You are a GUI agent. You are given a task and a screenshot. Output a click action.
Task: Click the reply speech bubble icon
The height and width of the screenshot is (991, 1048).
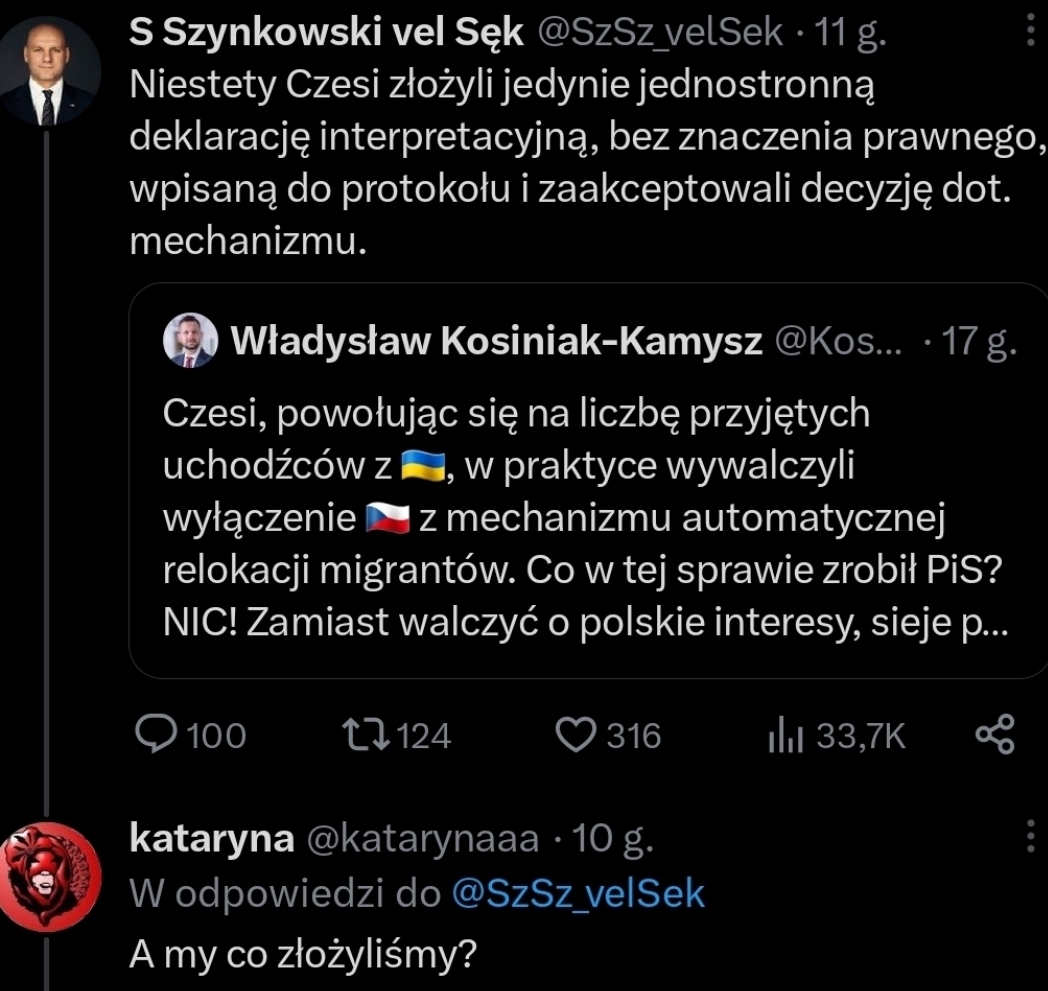155,735
